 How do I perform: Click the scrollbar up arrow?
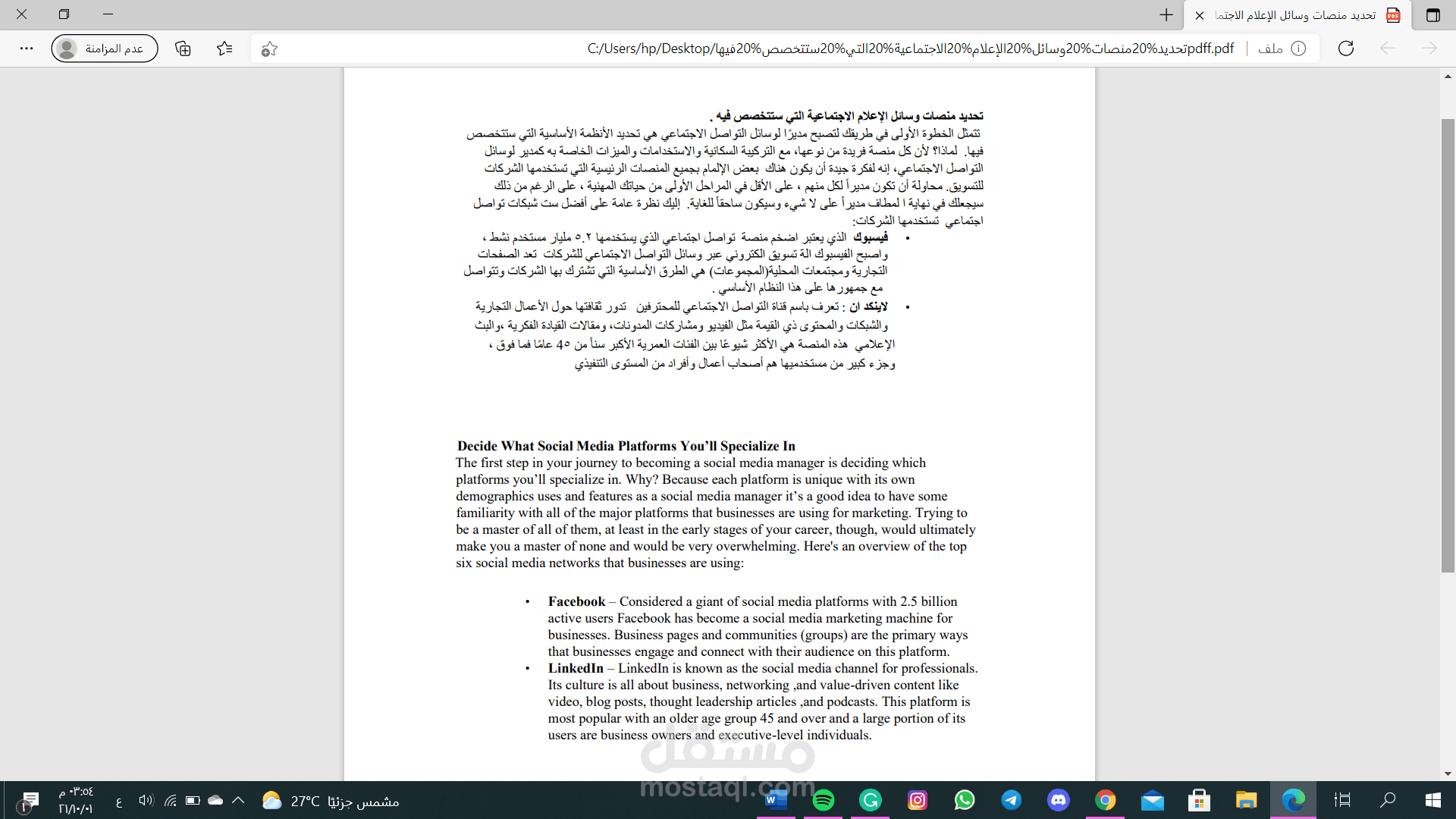tap(1448, 77)
